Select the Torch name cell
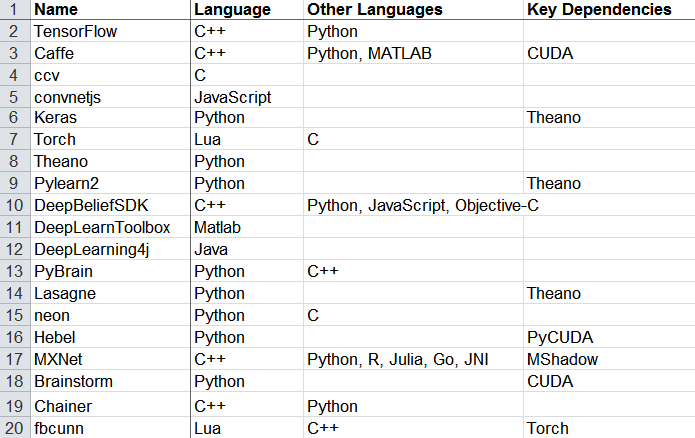 [x=110, y=139]
